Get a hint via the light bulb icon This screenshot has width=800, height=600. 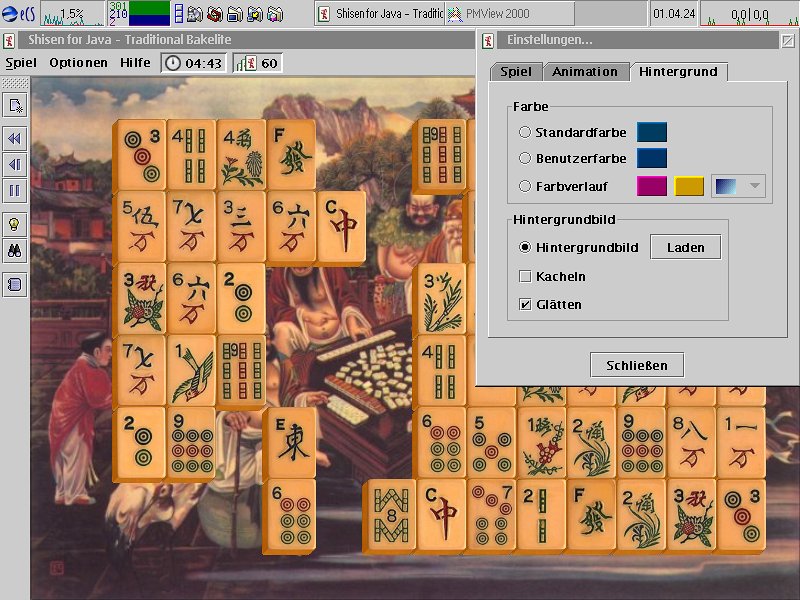point(15,223)
